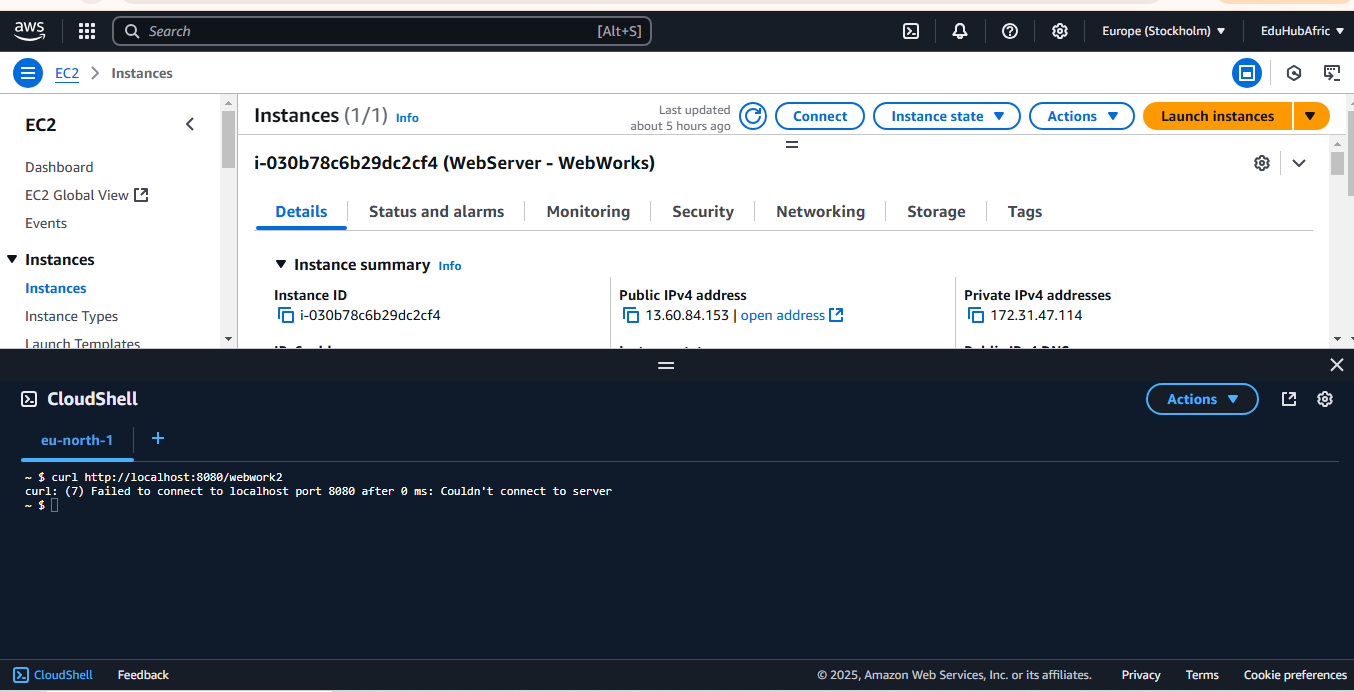Viewport: 1354px width, 692px height.
Task: Open the Info link beside Instance summary
Action: click(450, 266)
